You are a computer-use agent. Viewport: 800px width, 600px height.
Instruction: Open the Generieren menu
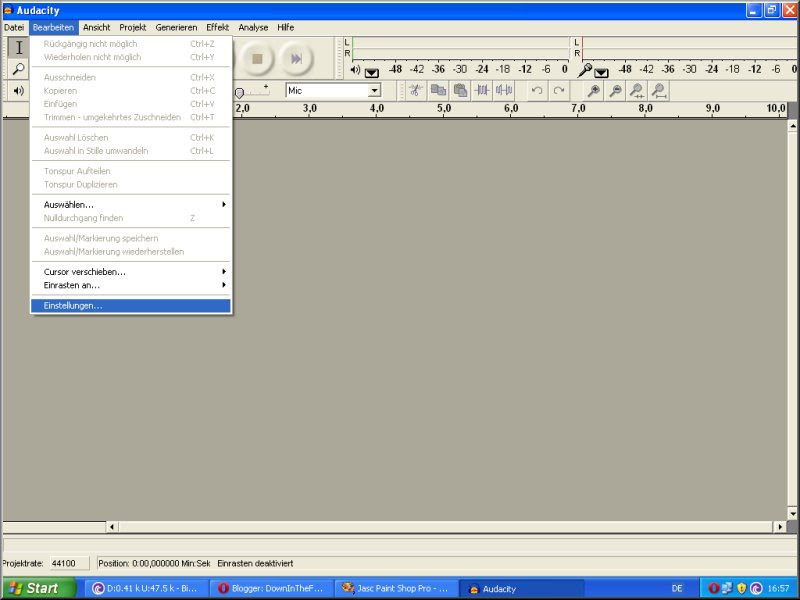(176, 28)
